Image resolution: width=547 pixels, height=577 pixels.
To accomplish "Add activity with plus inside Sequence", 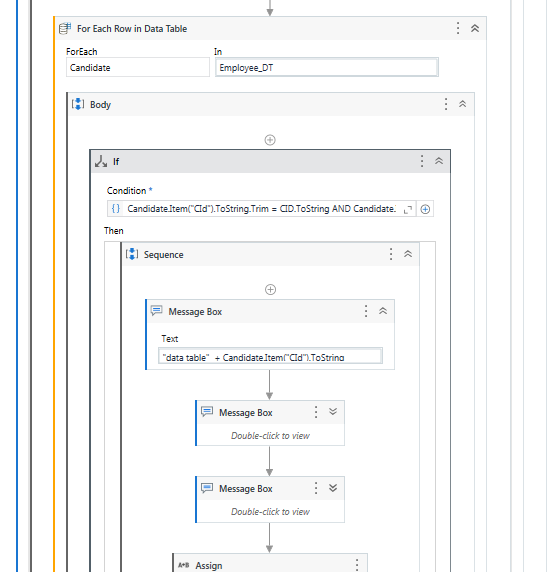I will click(x=270, y=290).
